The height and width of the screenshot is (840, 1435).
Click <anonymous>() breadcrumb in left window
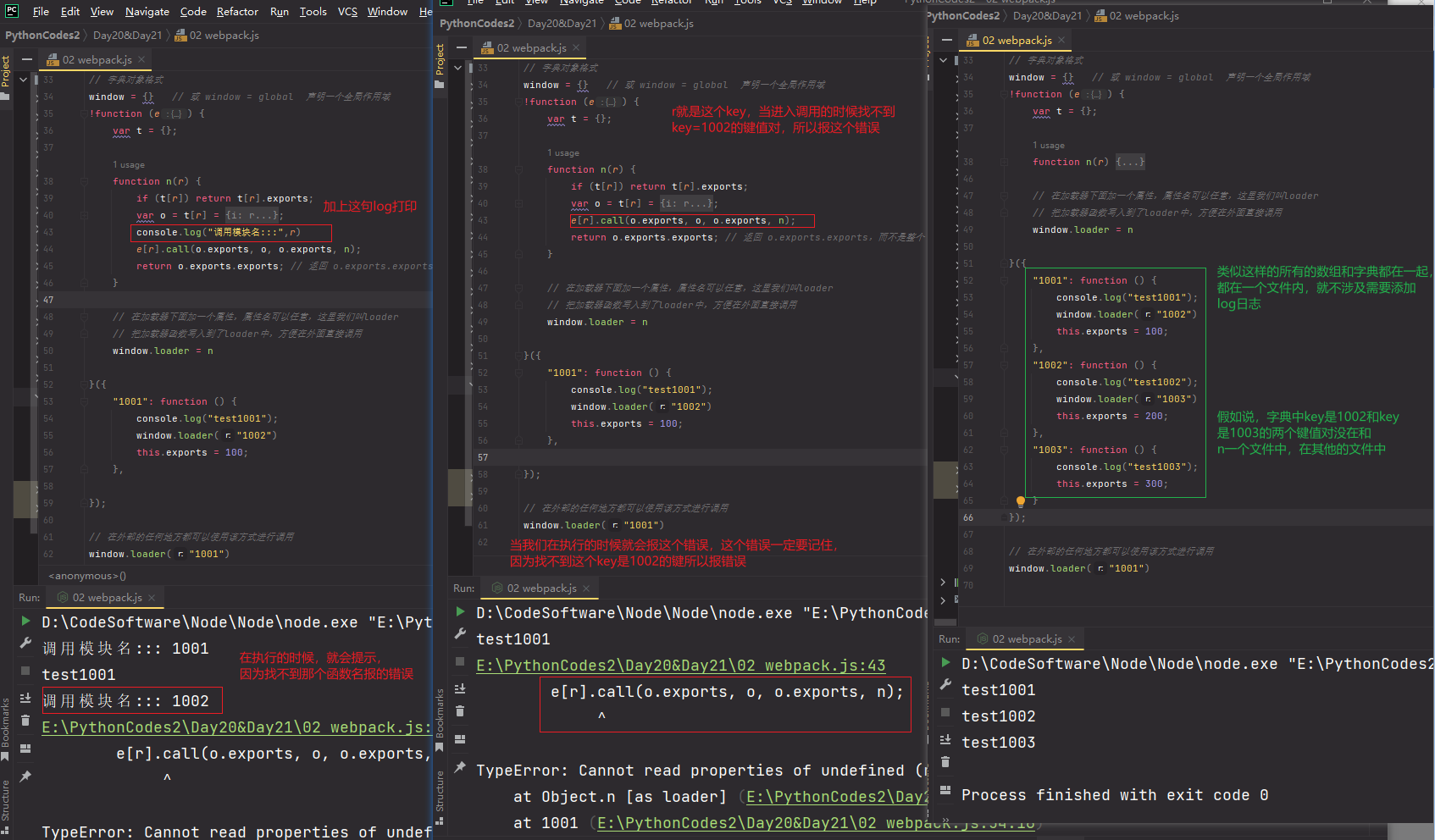[87, 576]
